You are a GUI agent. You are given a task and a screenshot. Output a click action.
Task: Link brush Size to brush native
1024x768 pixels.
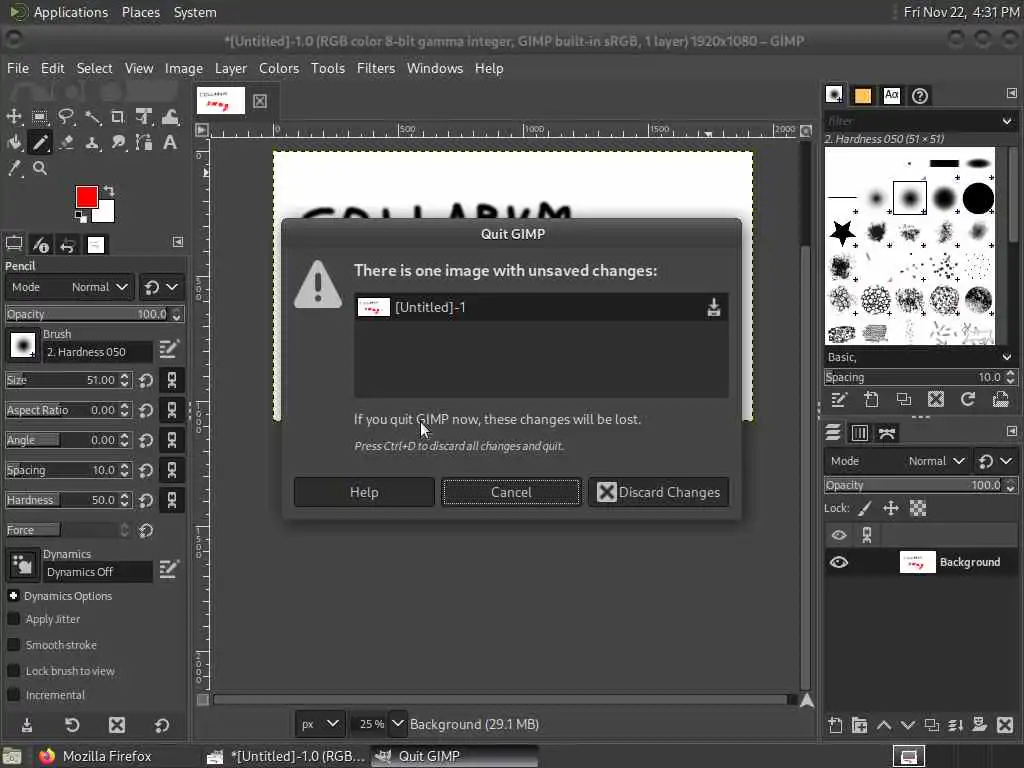click(x=172, y=380)
